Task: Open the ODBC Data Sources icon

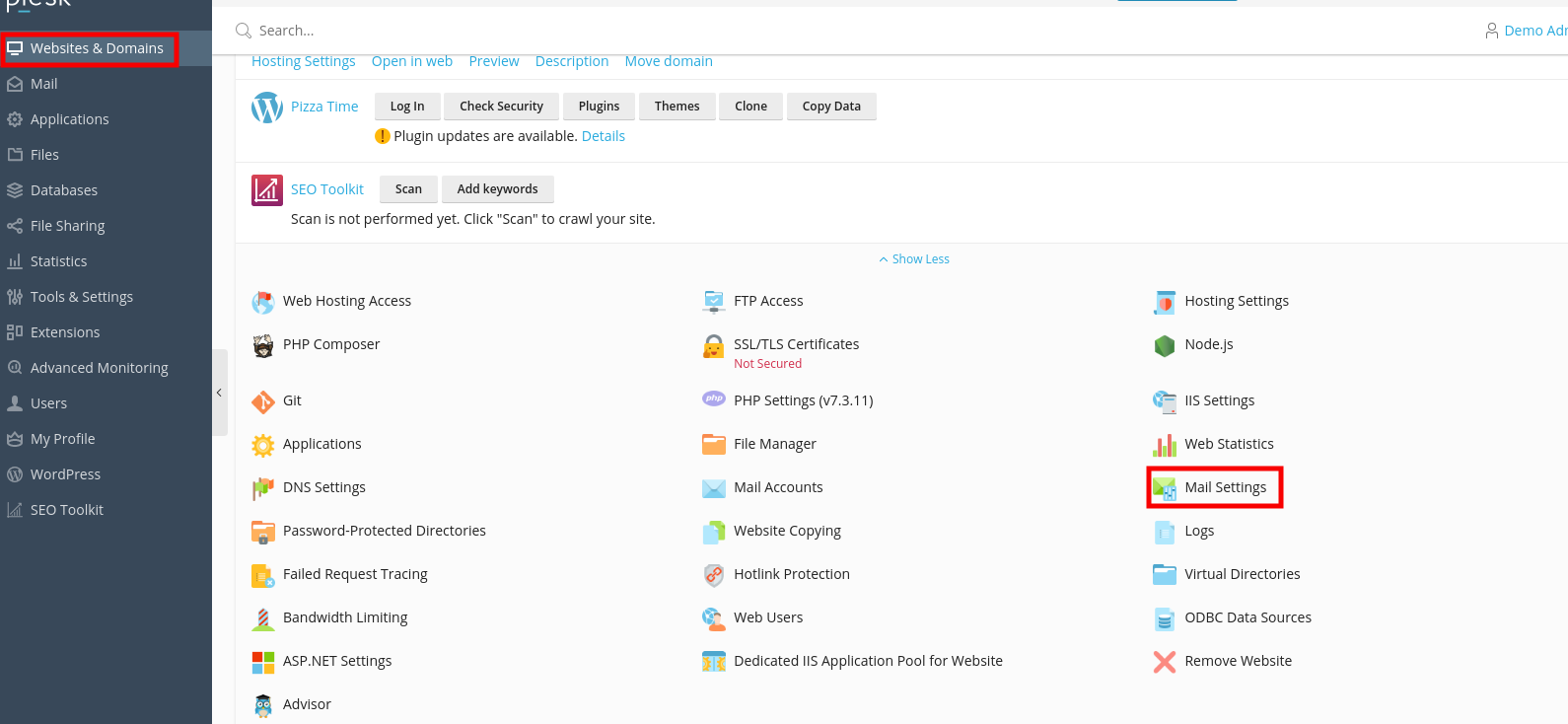Action: tap(1165, 618)
